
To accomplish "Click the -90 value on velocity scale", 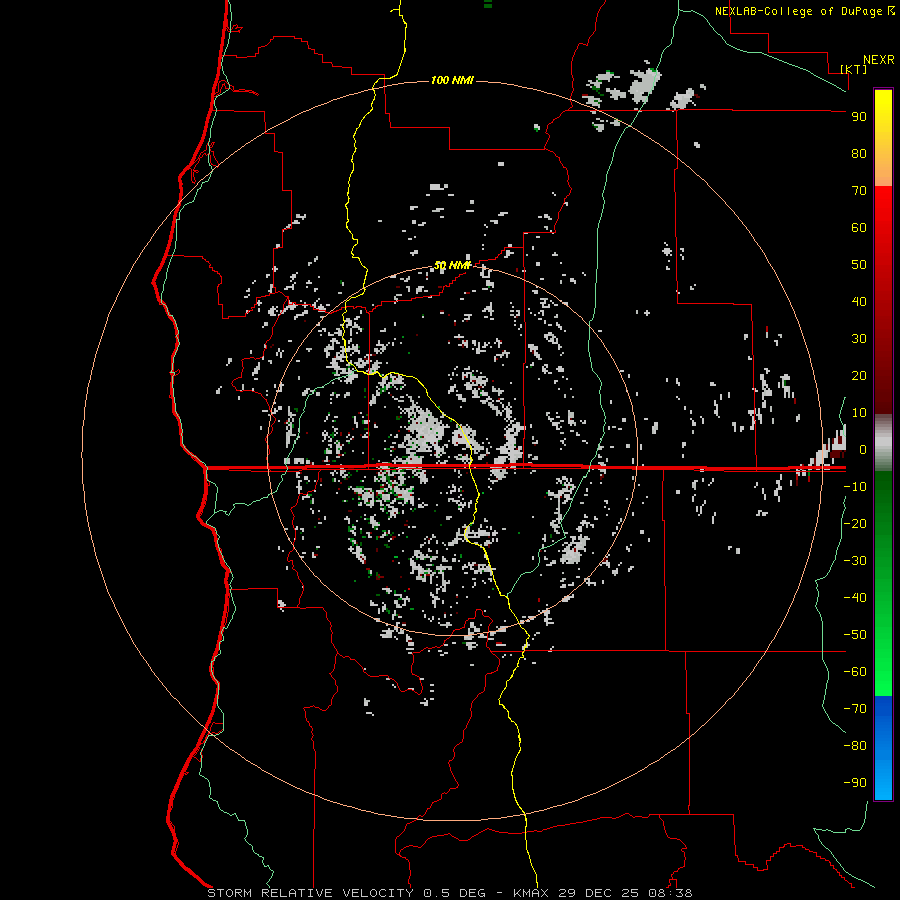I will coord(855,783).
